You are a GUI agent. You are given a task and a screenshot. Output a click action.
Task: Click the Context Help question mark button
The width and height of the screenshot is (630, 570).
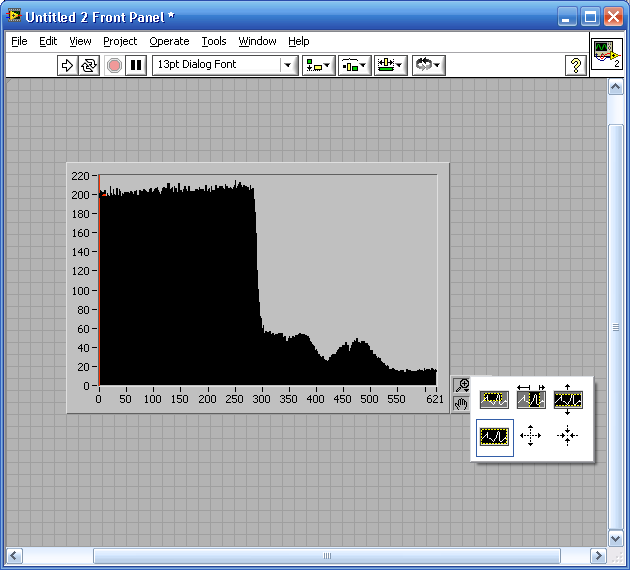pyautogui.click(x=575, y=65)
